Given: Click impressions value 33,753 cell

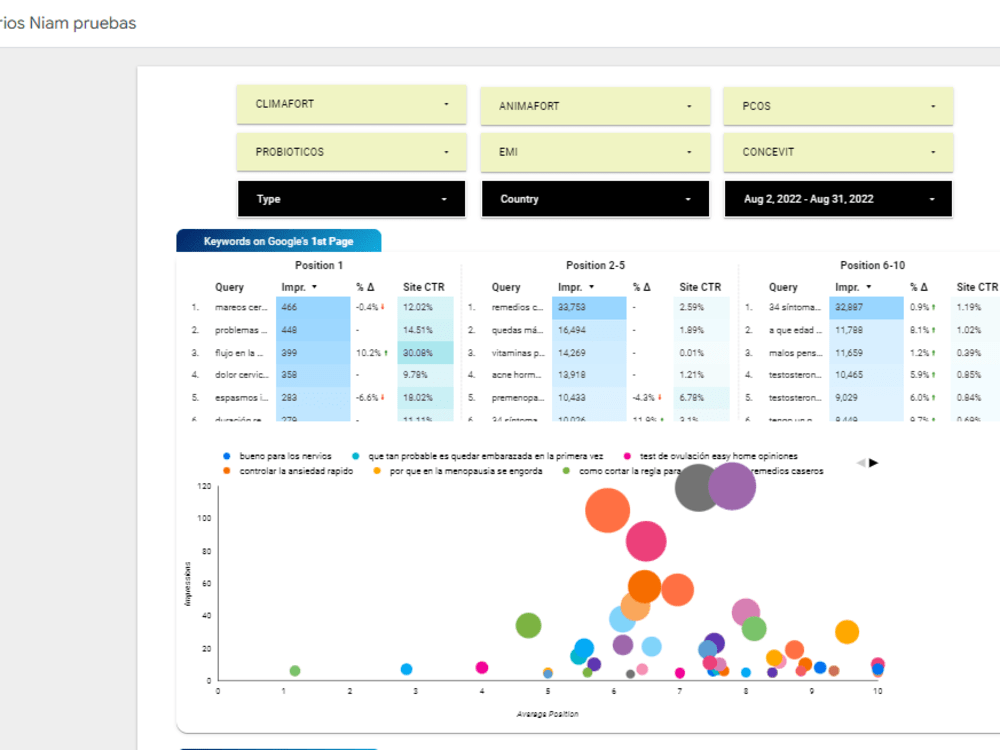Looking at the screenshot, I should tap(589, 307).
